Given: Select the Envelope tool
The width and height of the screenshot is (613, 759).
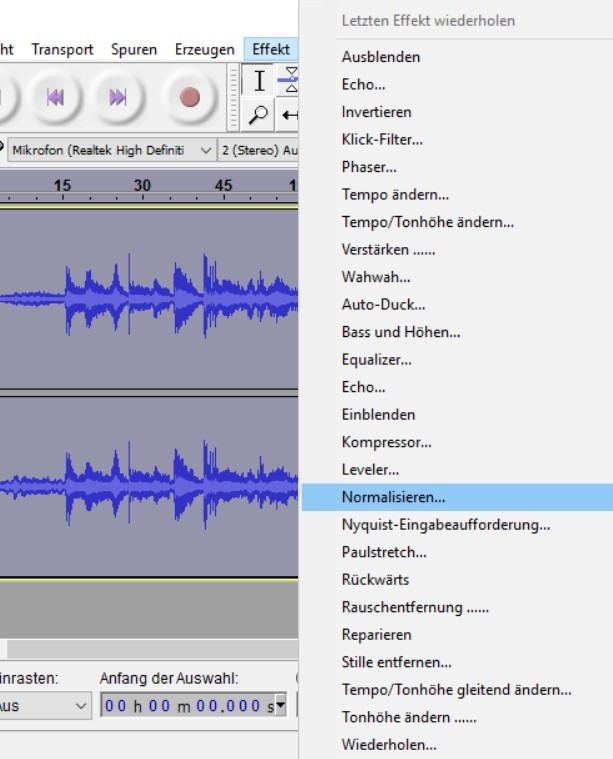Looking at the screenshot, I should coord(289,80).
